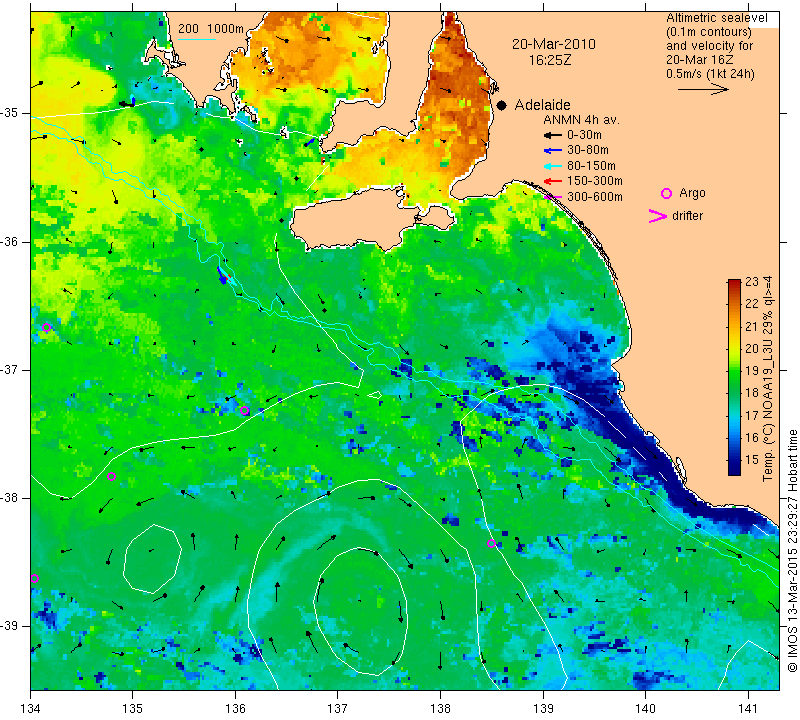Click the black 0-30m arrow legend symbol
800x720 pixels.
pos(553,135)
